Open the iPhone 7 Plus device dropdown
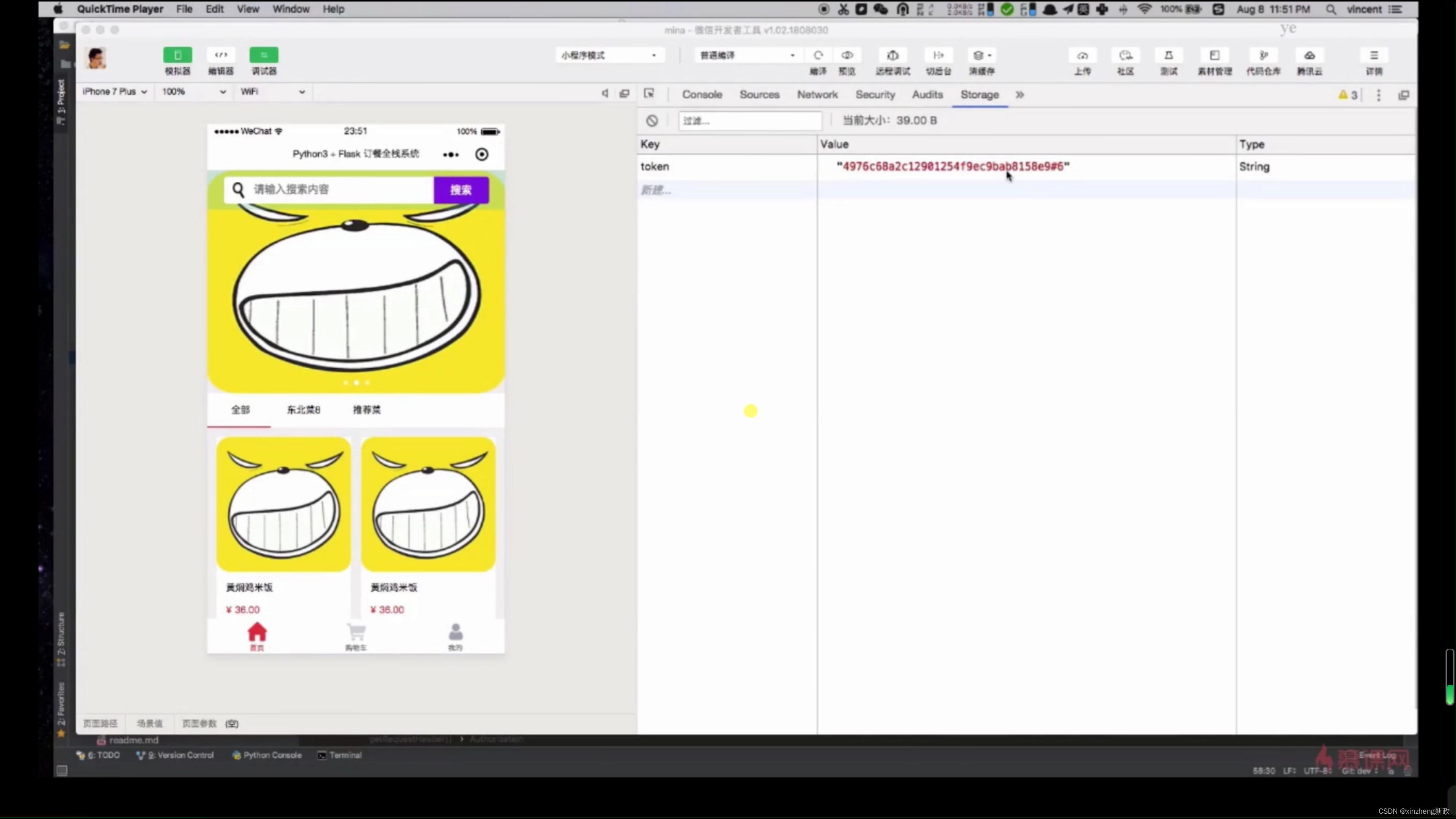The height and width of the screenshot is (819, 1456). (x=115, y=91)
